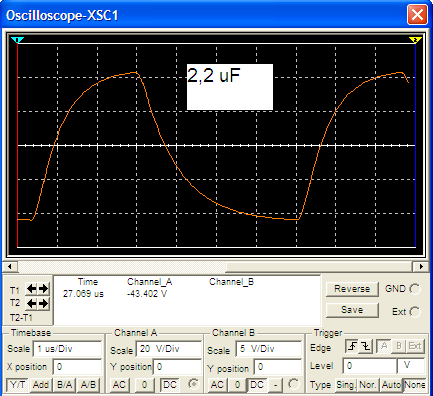Click Timebase Scale 1 us/Div field
Image resolution: width=433 pixels, height=396 pixels.
(67, 349)
